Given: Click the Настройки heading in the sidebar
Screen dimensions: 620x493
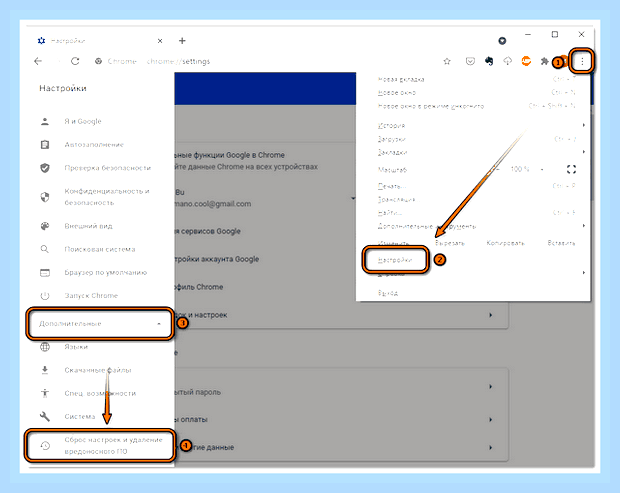Looking at the screenshot, I should click(x=63, y=88).
